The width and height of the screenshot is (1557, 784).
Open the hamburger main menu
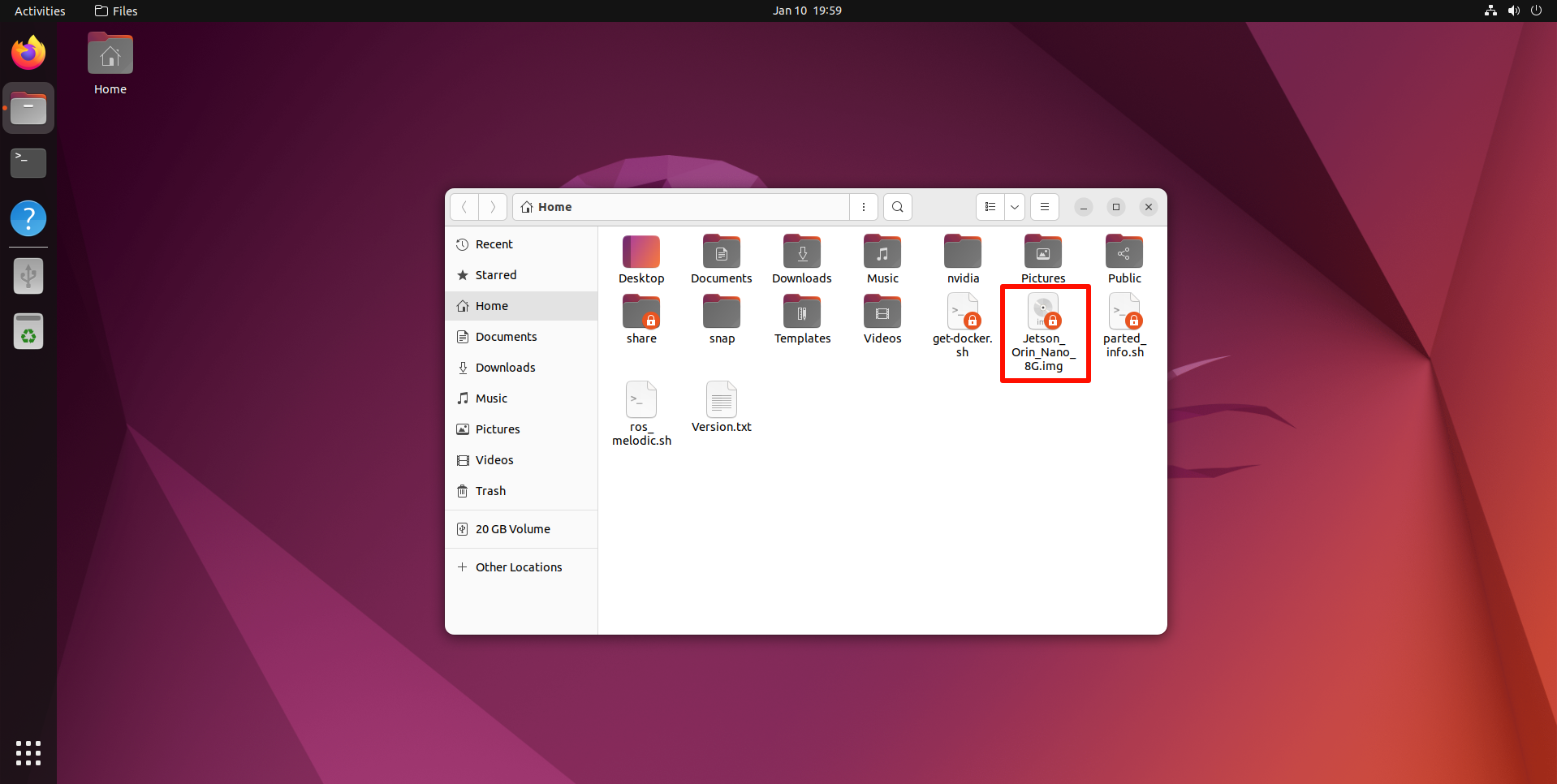1045,207
